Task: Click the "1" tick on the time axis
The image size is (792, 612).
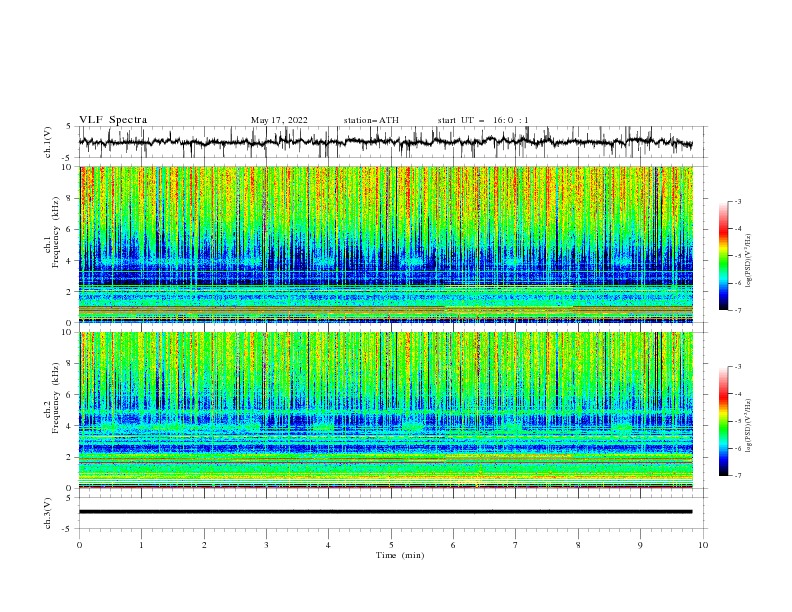Action: 141,545
